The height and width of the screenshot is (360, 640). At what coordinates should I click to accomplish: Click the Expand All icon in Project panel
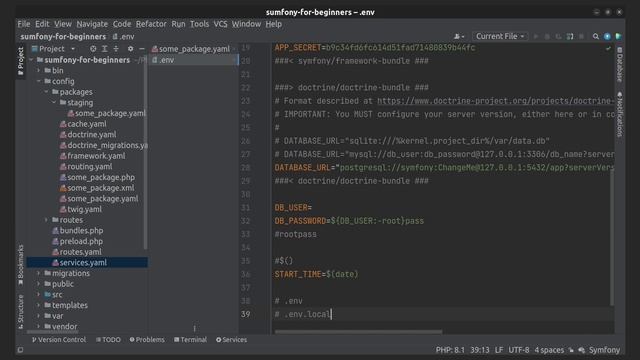pyautogui.click(x=104, y=49)
